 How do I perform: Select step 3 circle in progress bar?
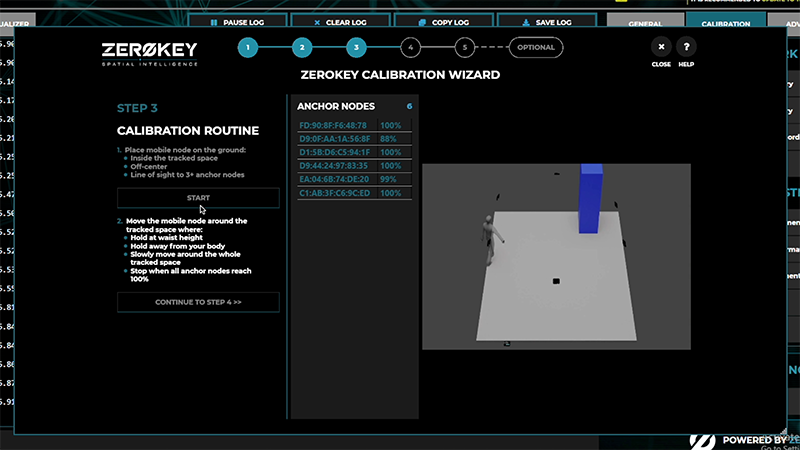(356, 47)
